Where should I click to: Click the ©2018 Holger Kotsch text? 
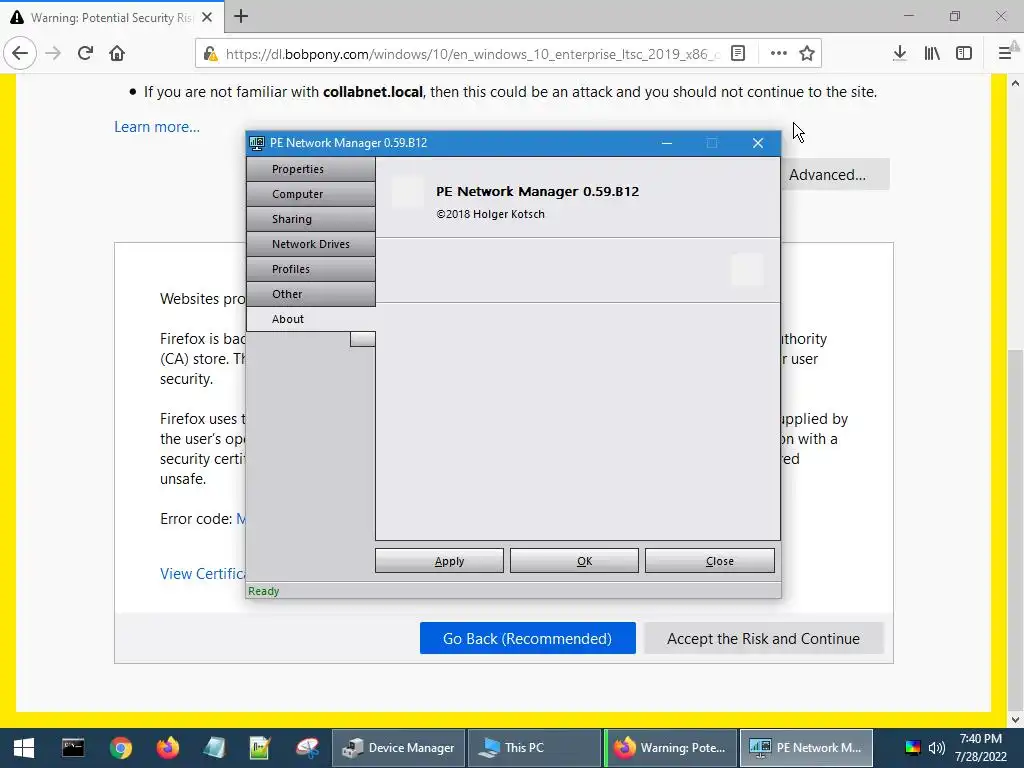click(490, 214)
